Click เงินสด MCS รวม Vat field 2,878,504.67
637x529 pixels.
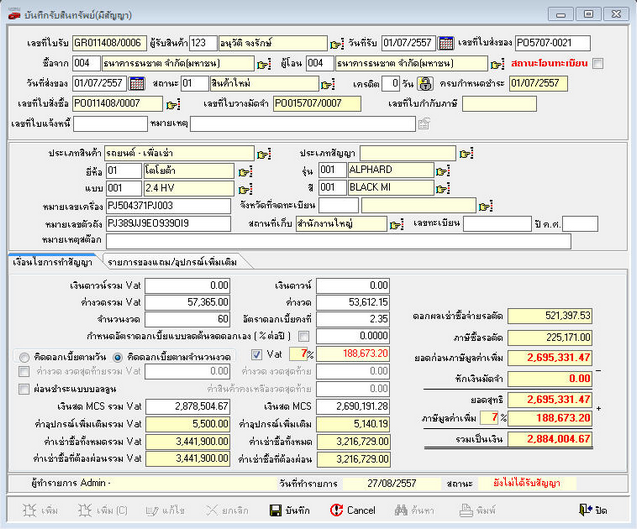coord(188,407)
